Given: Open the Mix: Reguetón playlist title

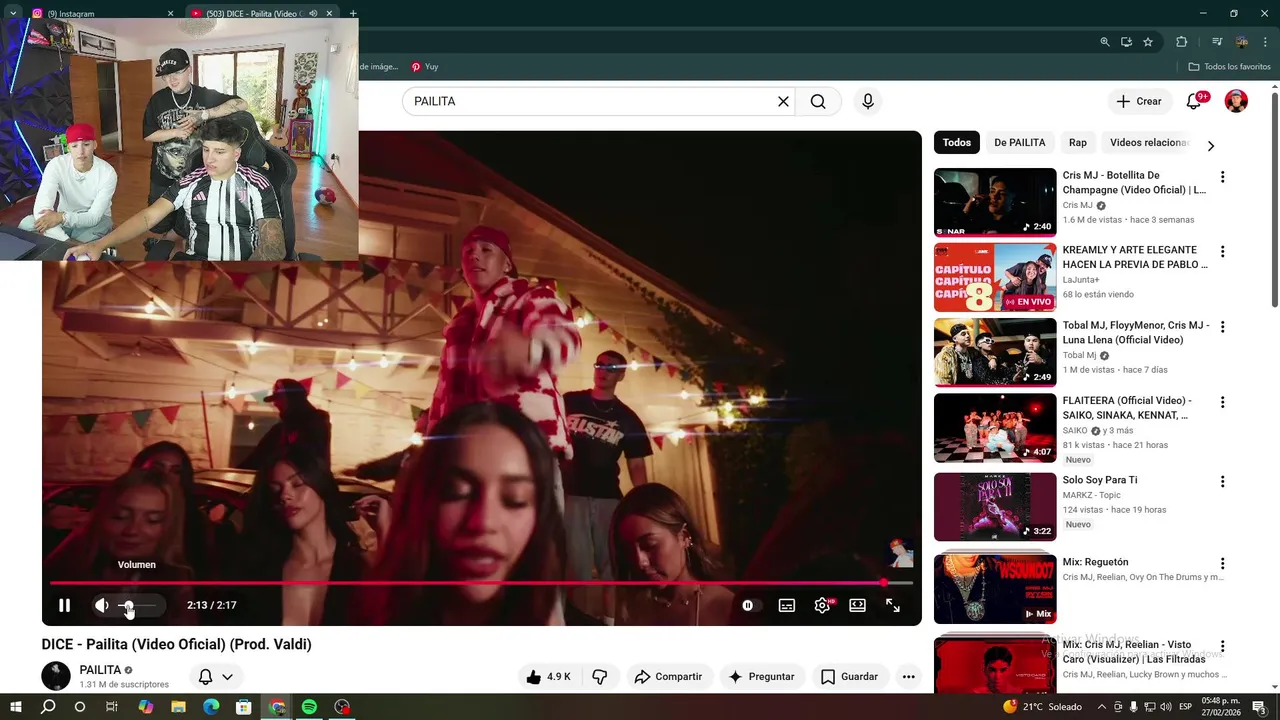Looking at the screenshot, I should 1095,562.
